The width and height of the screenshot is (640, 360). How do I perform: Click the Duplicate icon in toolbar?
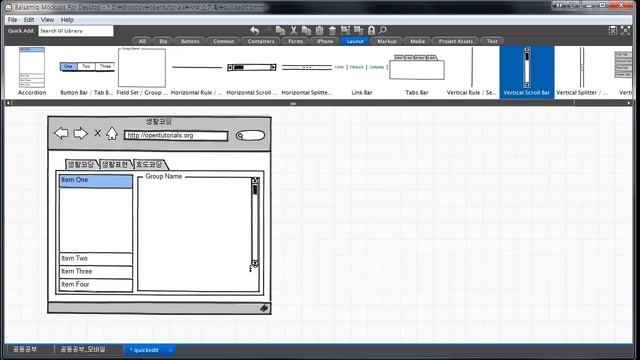(280, 30)
